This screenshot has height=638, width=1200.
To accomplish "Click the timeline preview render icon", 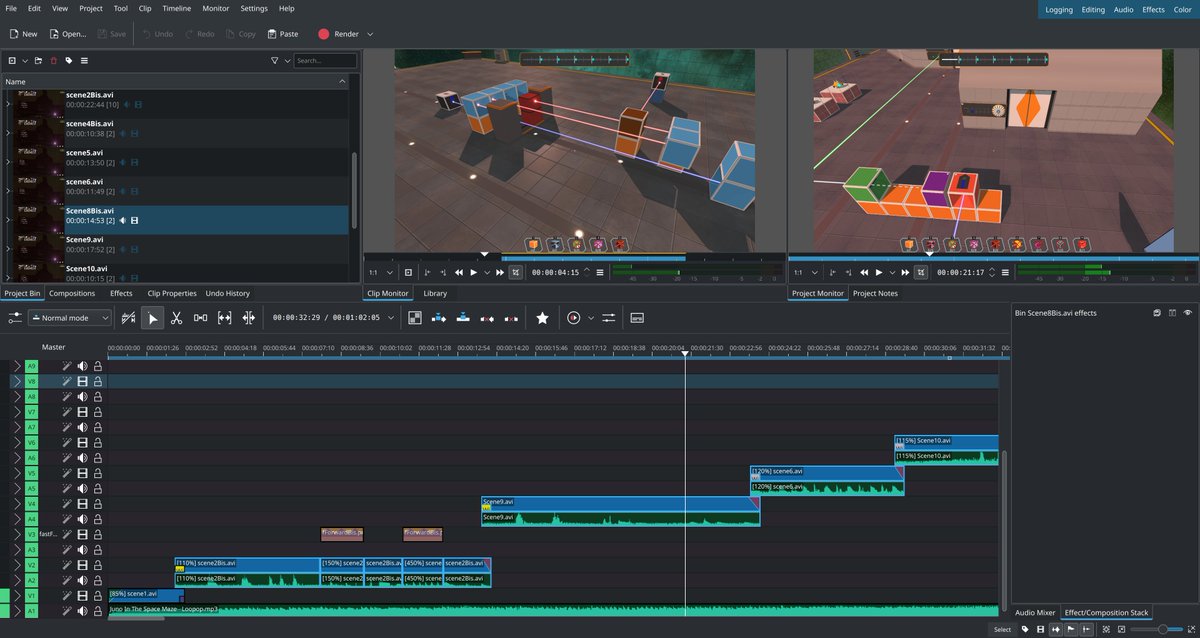I will click(574, 318).
